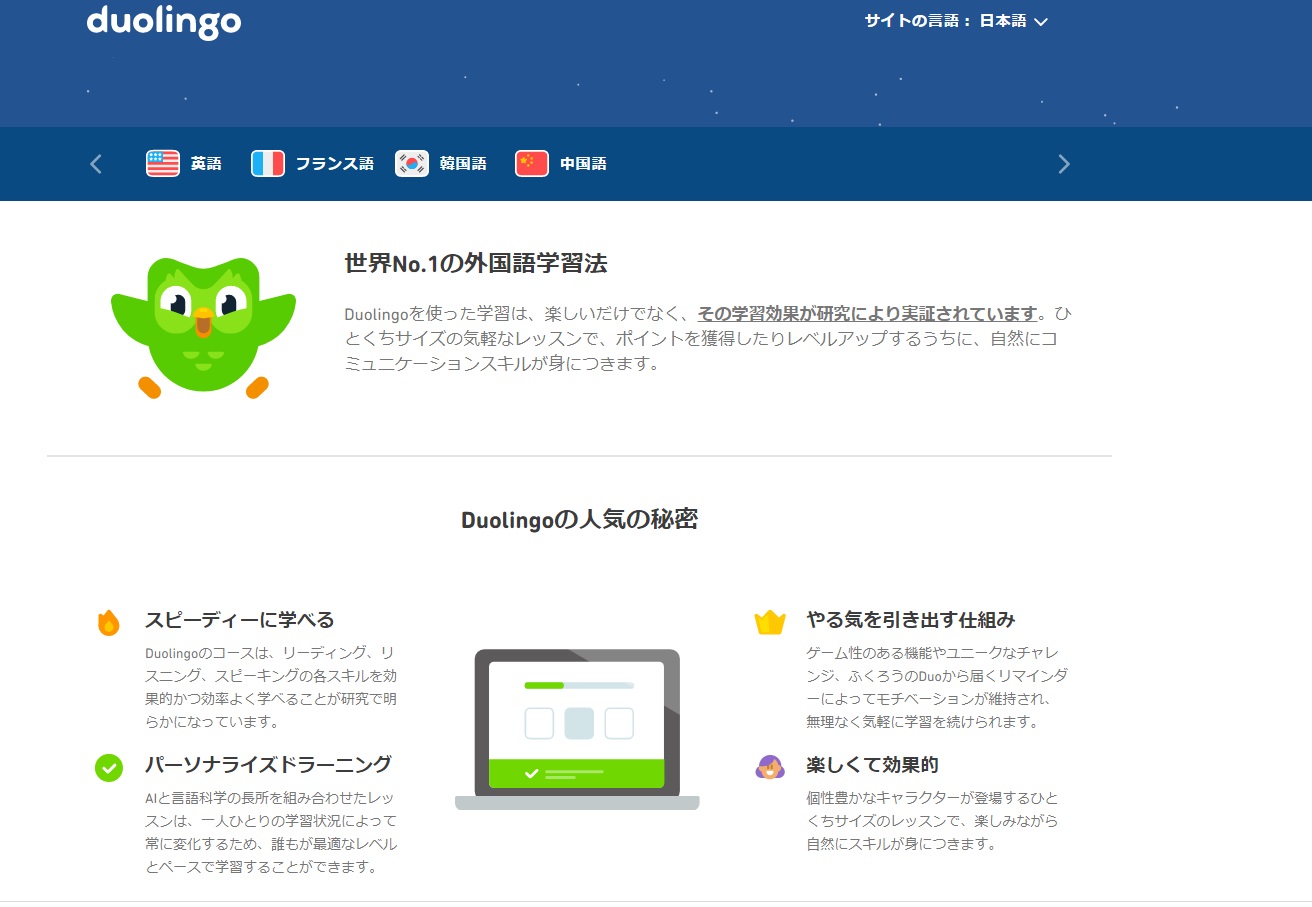
Task: Click the heading 楽しくて効果的
Action: pos(872,765)
